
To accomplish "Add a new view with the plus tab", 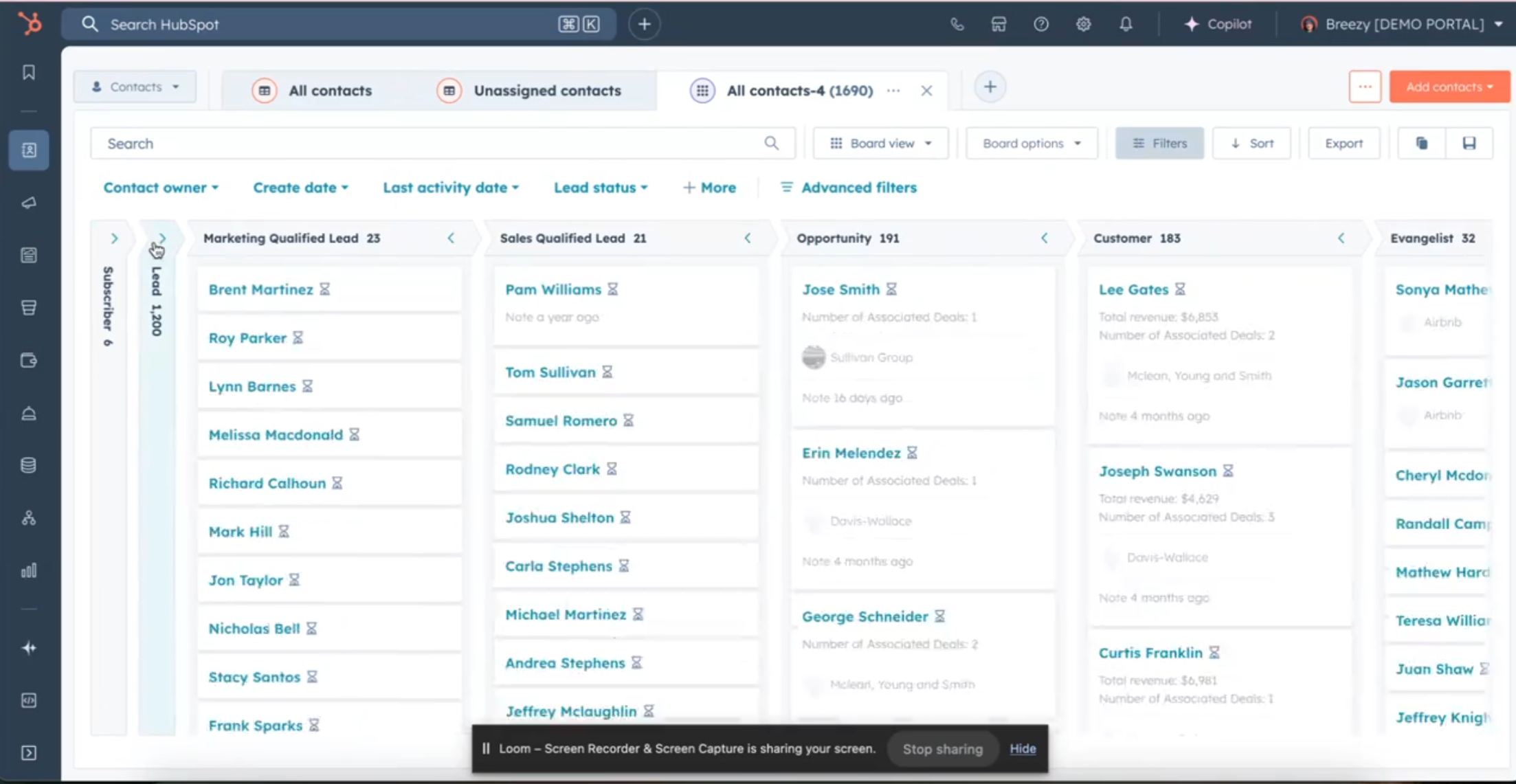I will 990,87.
